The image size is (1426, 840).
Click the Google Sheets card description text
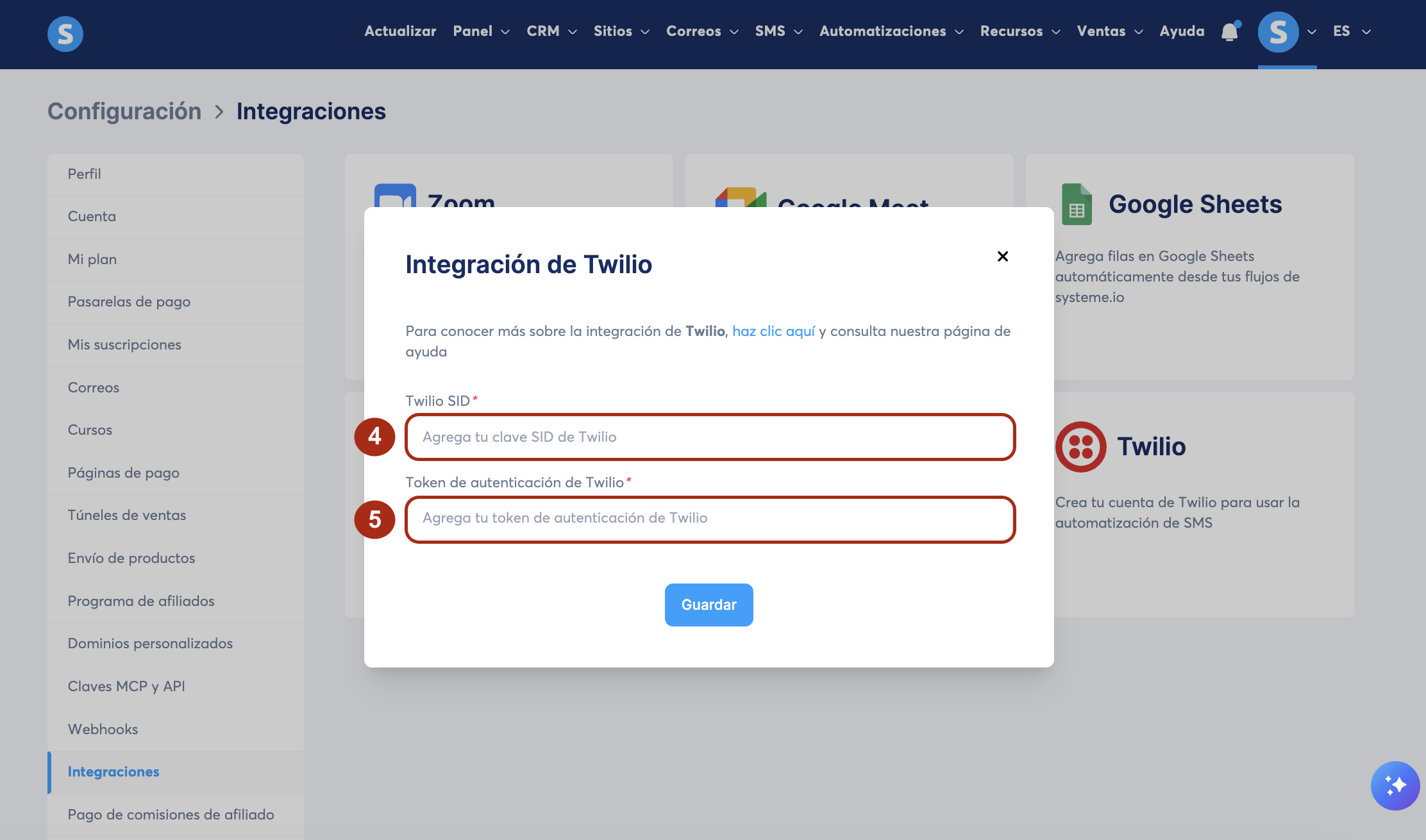click(x=1177, y=277)
